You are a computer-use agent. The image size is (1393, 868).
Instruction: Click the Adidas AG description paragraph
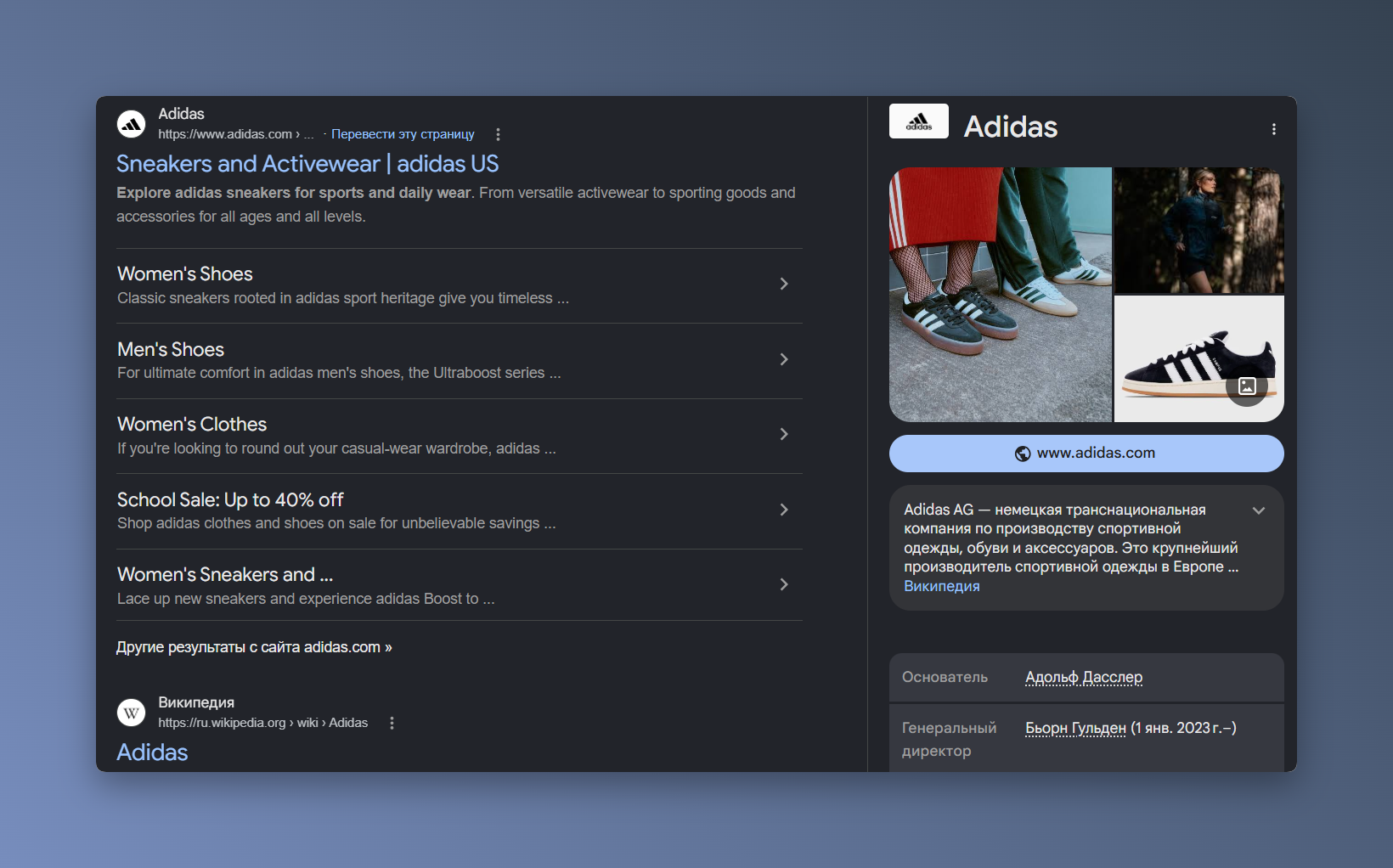coord(1071,538)
